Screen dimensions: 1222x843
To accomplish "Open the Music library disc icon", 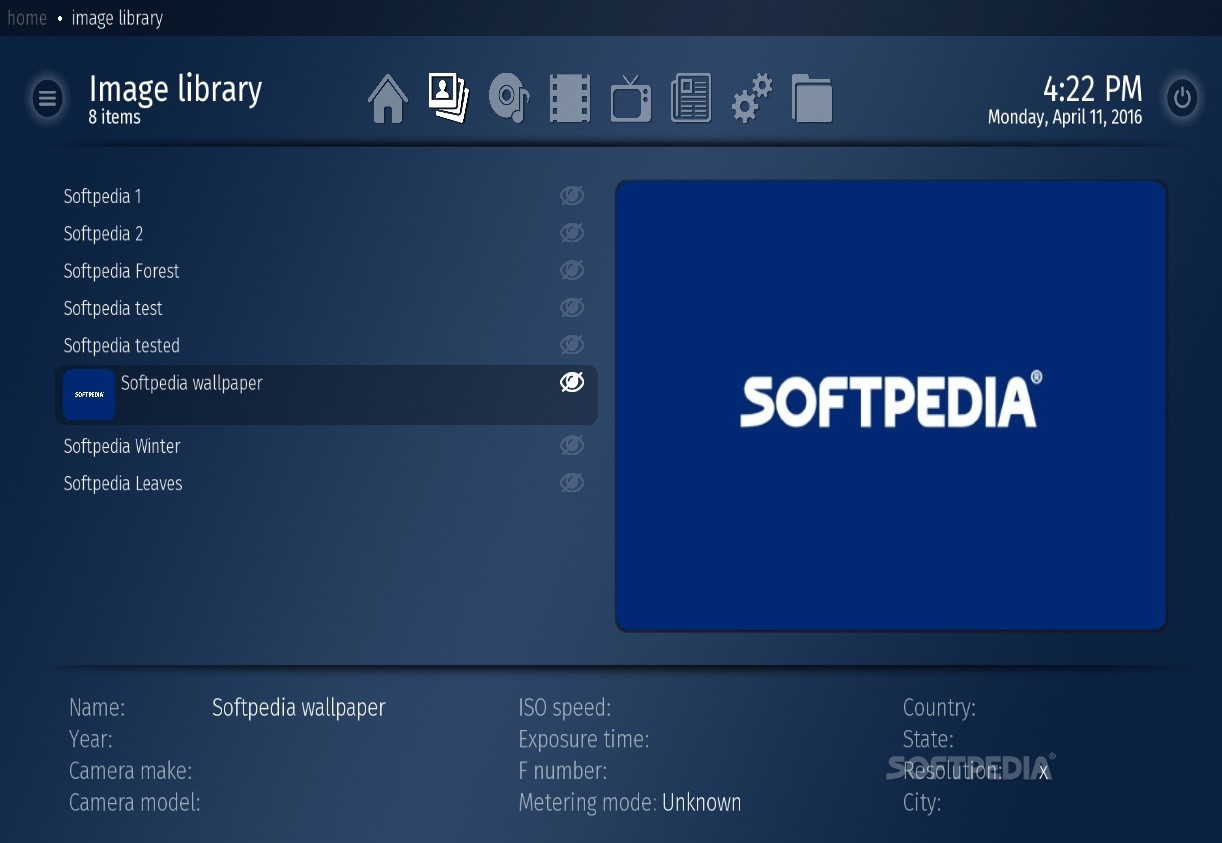I will (x=509, y=99).
